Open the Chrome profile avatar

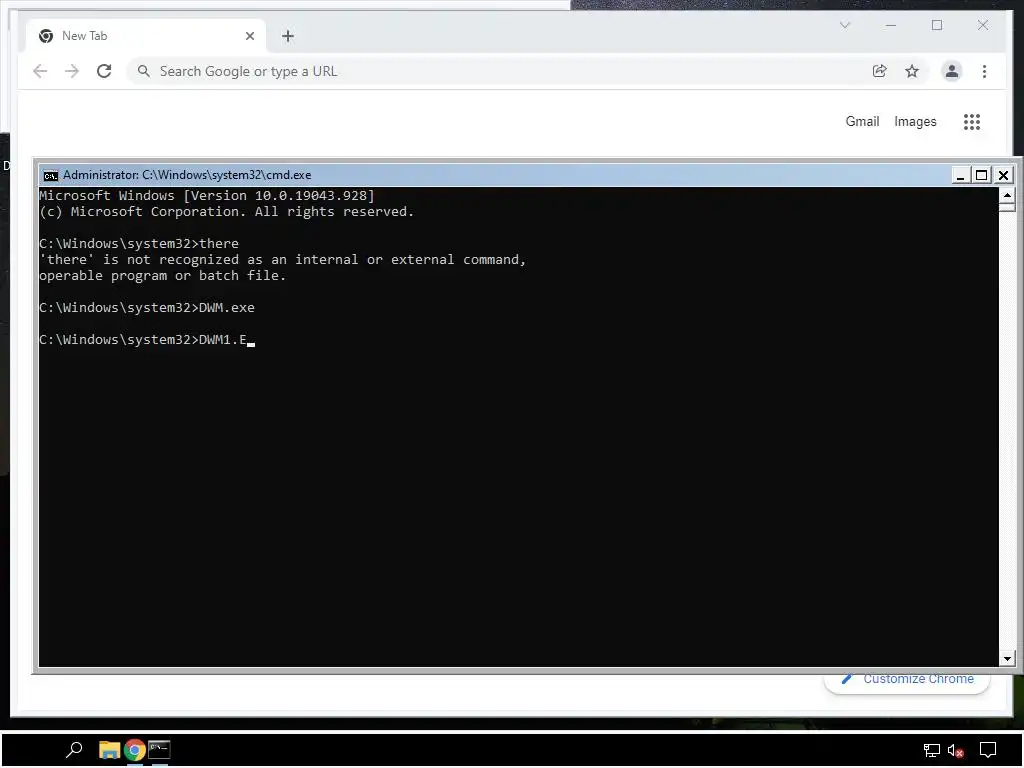[952, 71]
